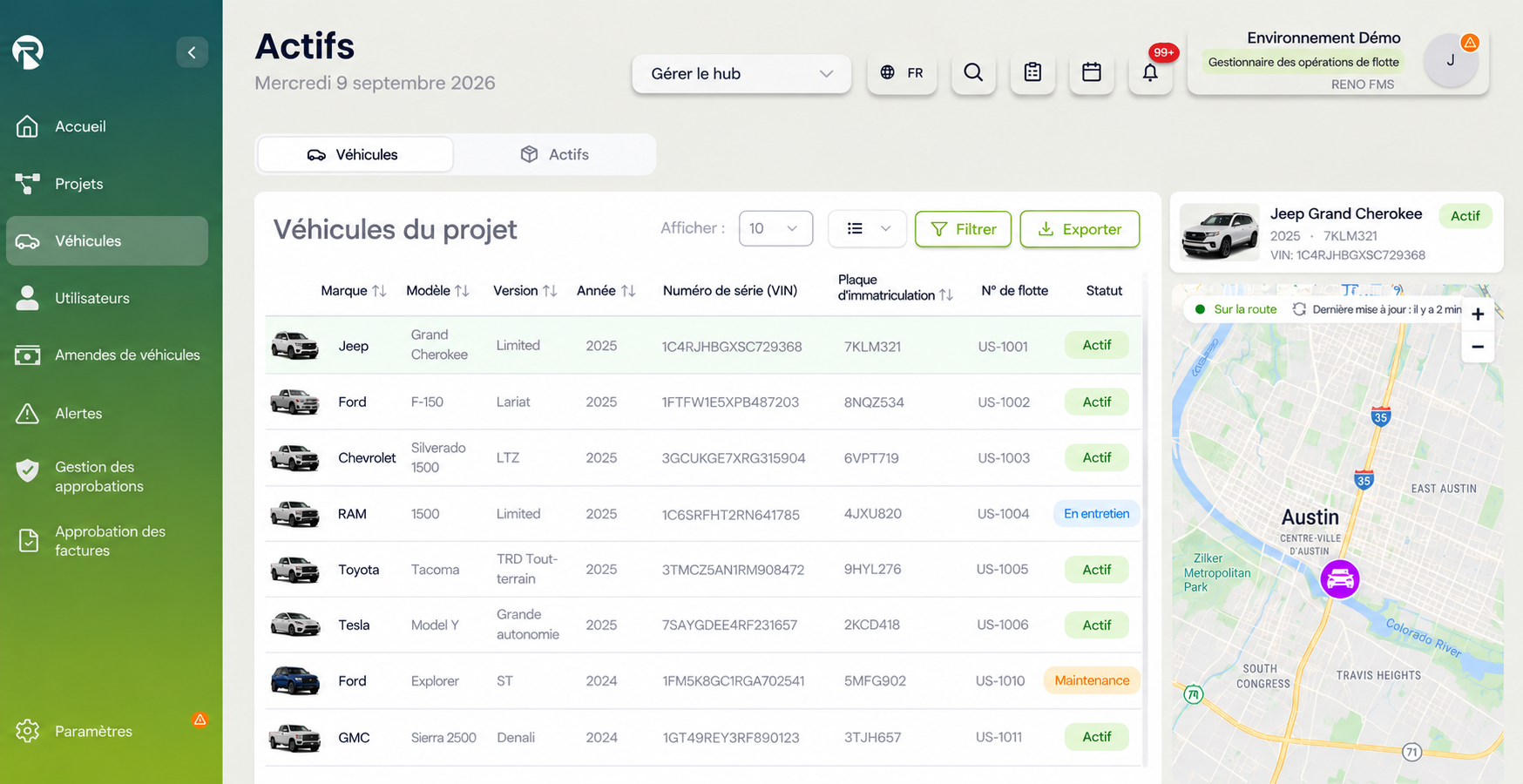Open the search magnifier icon
Viewport: 1523px width, 784px height.
click(x=973, y=72)
